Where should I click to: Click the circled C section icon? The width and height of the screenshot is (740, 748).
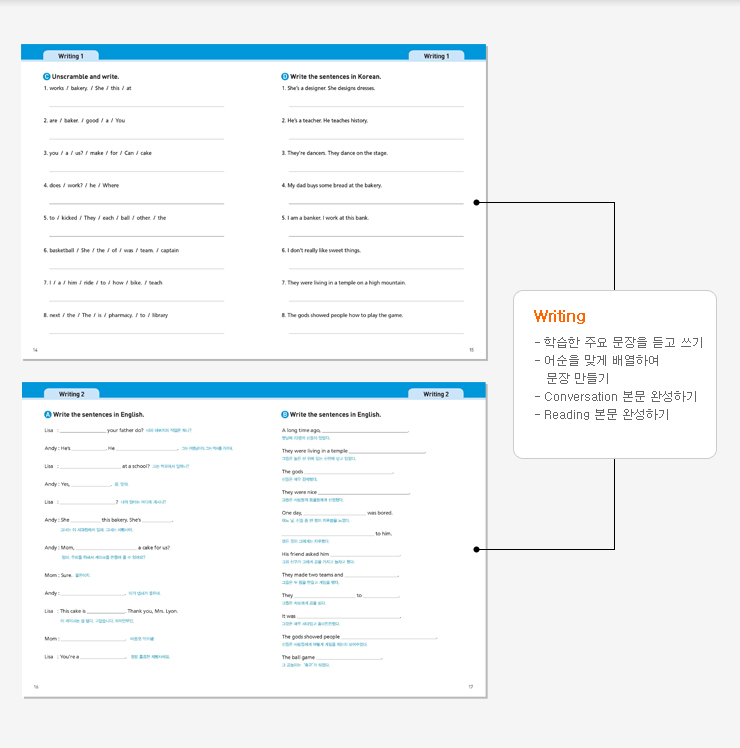click(47, 76)
